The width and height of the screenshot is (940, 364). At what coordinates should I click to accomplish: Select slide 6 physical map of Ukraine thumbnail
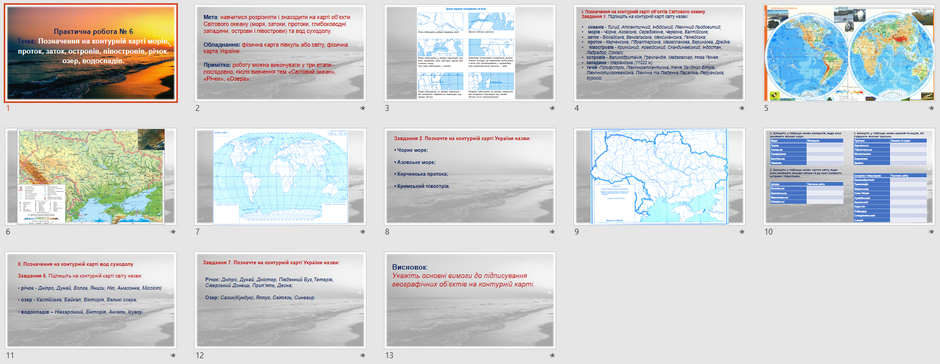91,176
